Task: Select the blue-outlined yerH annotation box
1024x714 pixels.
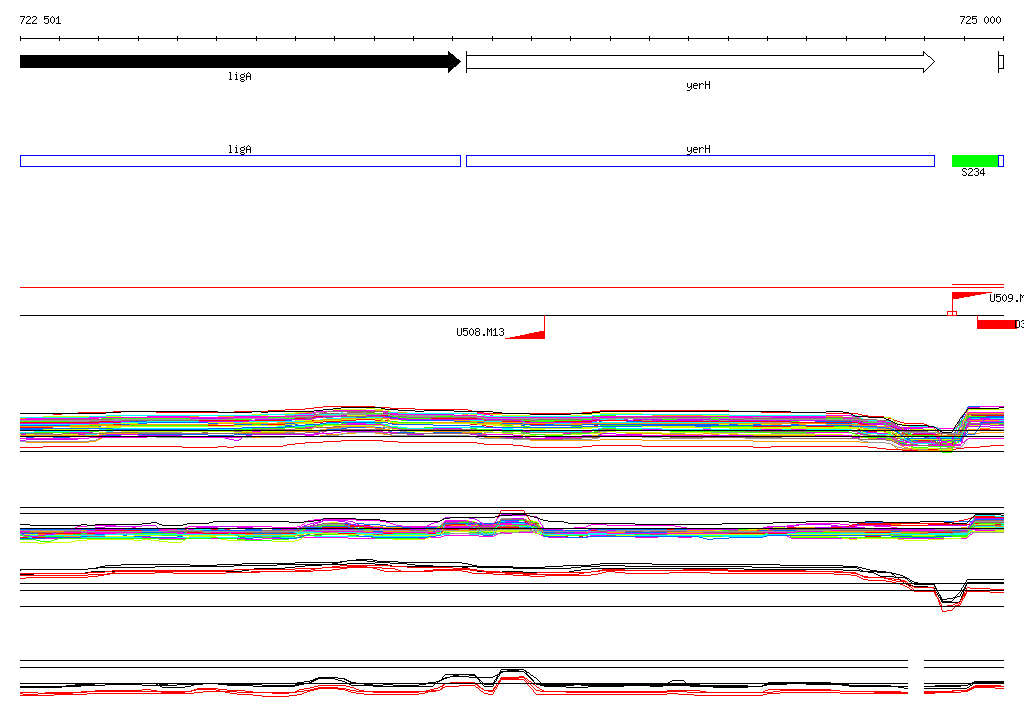Action: 700,161
